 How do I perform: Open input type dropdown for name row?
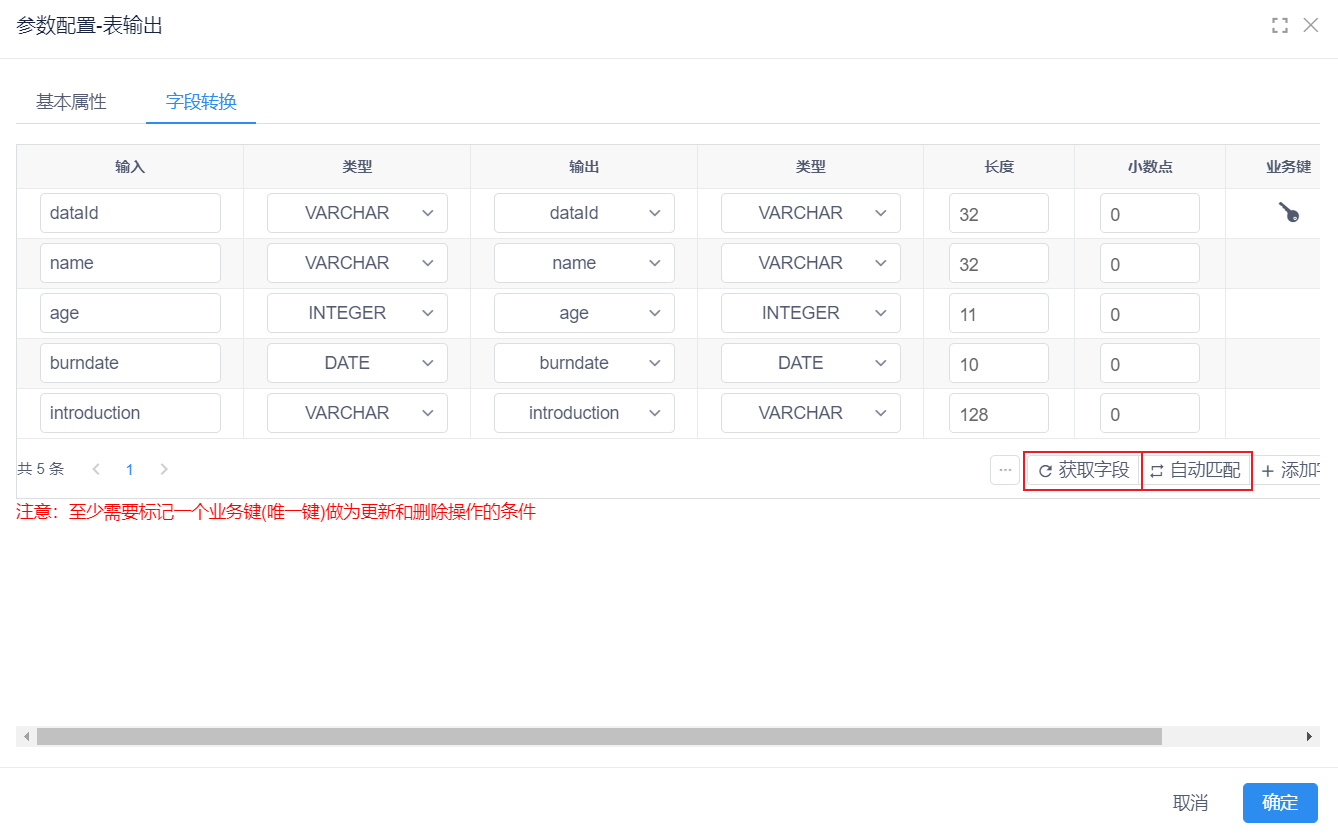point(357,263)
